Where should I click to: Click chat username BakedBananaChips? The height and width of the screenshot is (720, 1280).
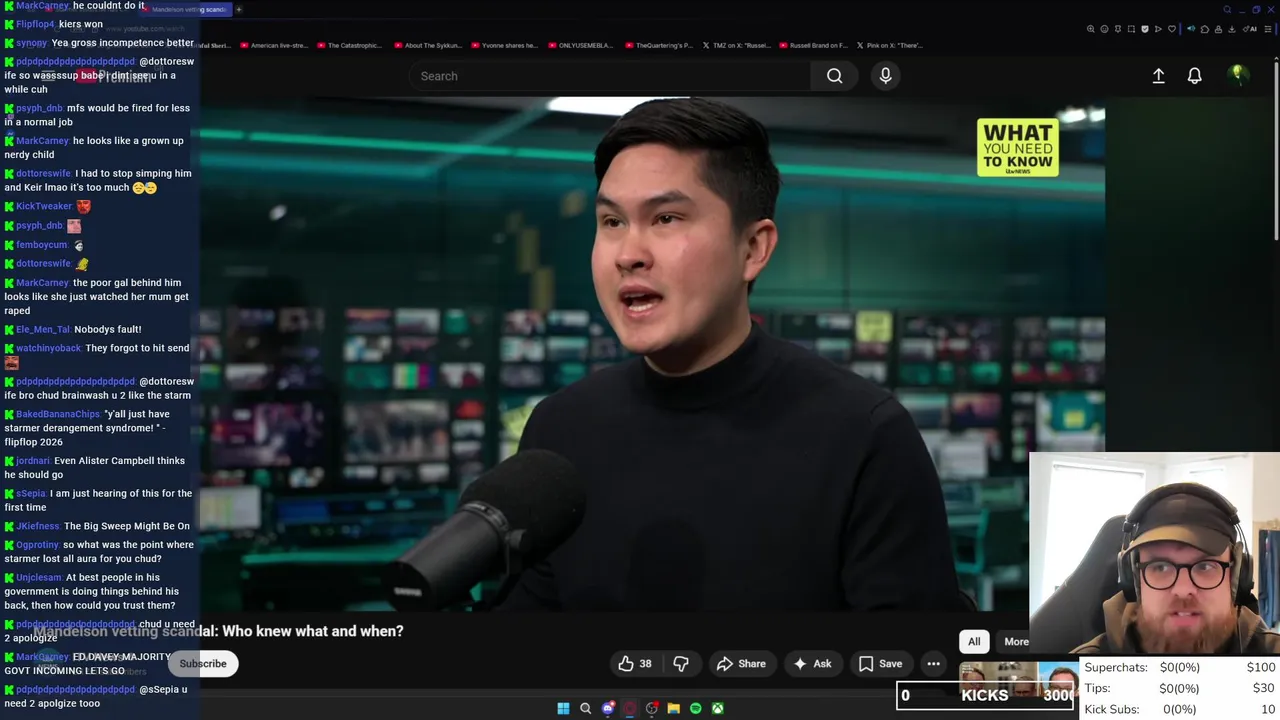click(58, 414)
